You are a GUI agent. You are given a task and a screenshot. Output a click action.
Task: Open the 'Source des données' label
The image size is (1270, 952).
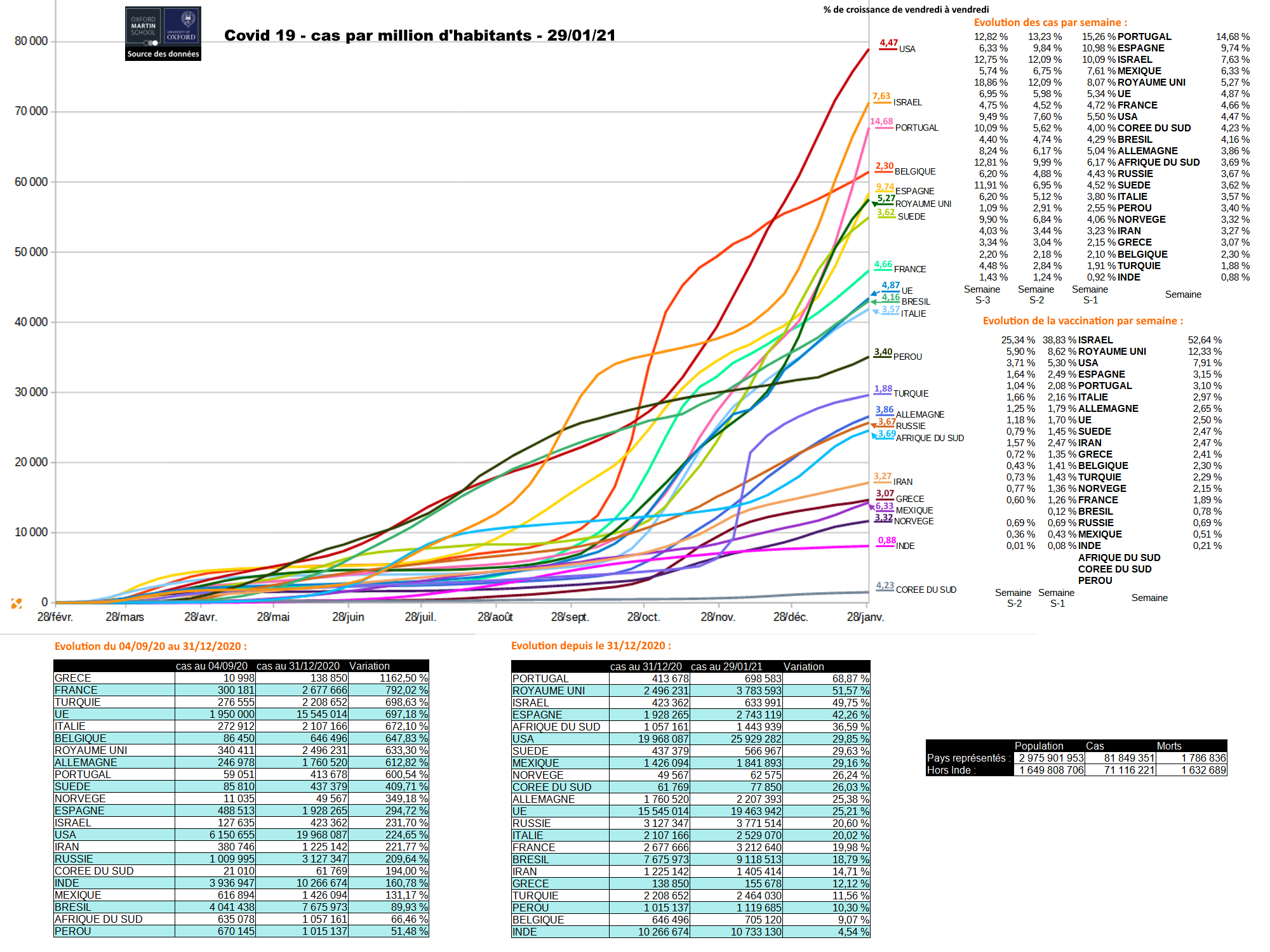click(x=163, y=54)
